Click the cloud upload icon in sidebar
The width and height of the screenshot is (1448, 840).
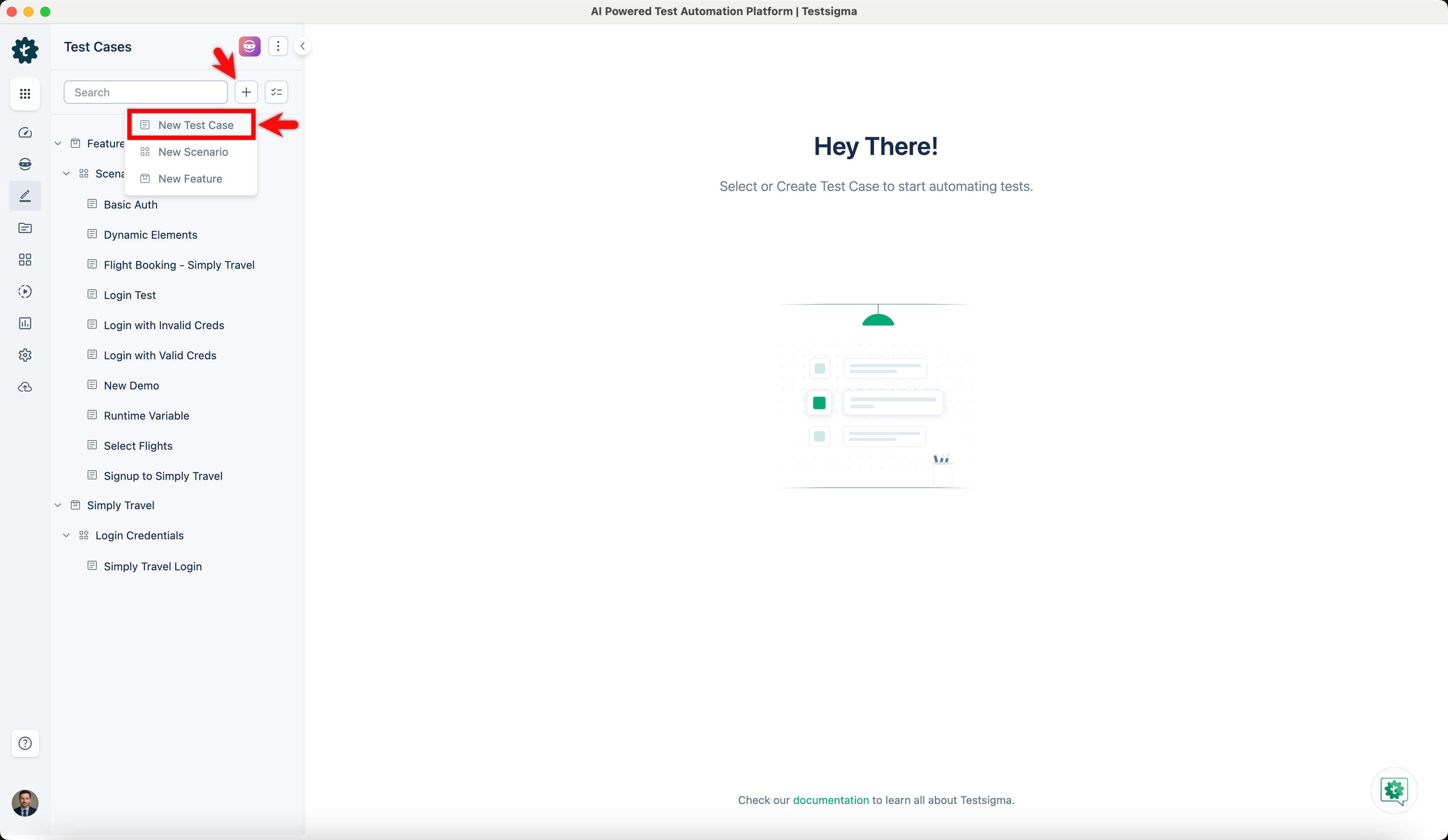coord(25,387)
